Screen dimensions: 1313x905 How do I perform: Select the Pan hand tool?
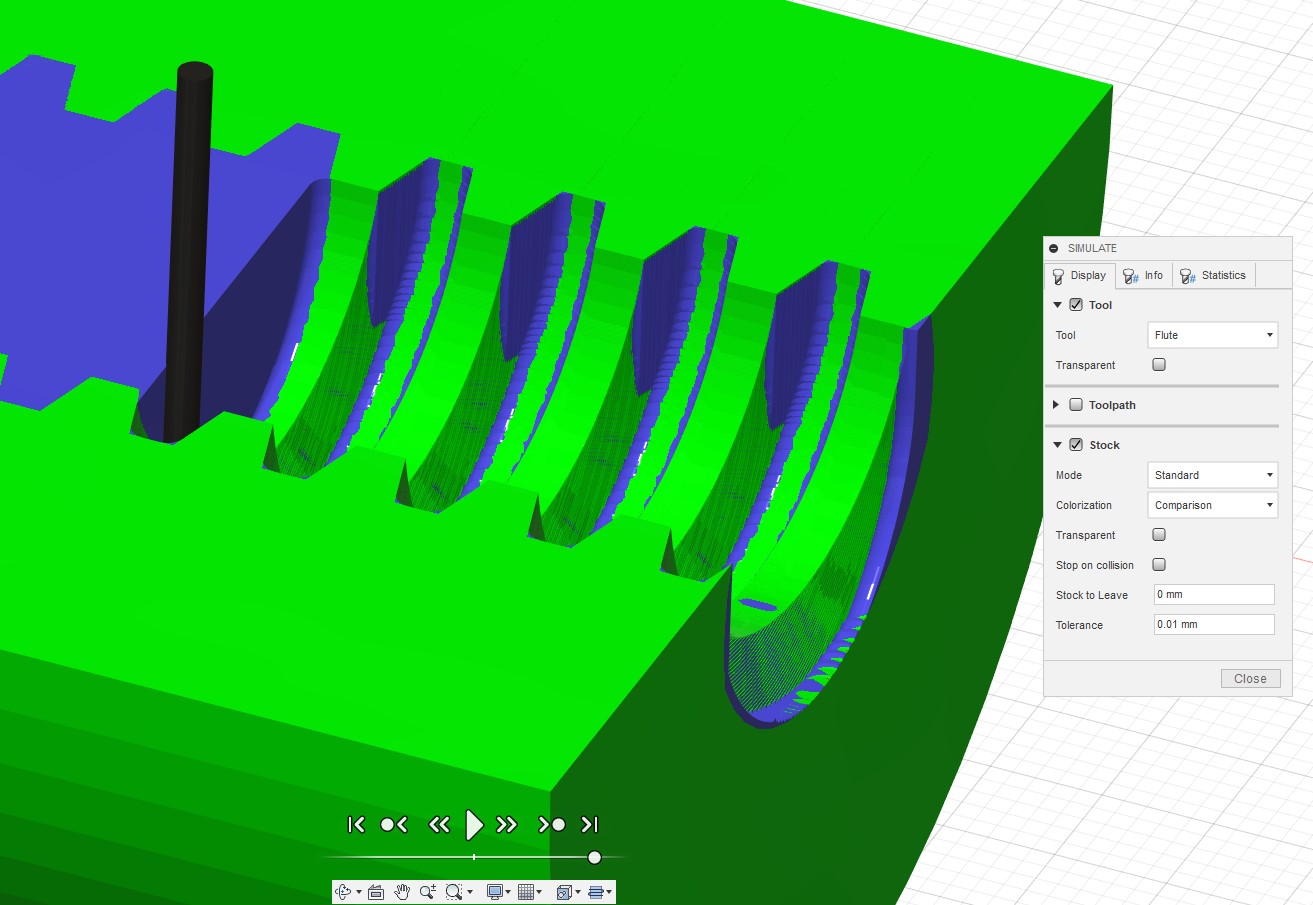(402, 891)
